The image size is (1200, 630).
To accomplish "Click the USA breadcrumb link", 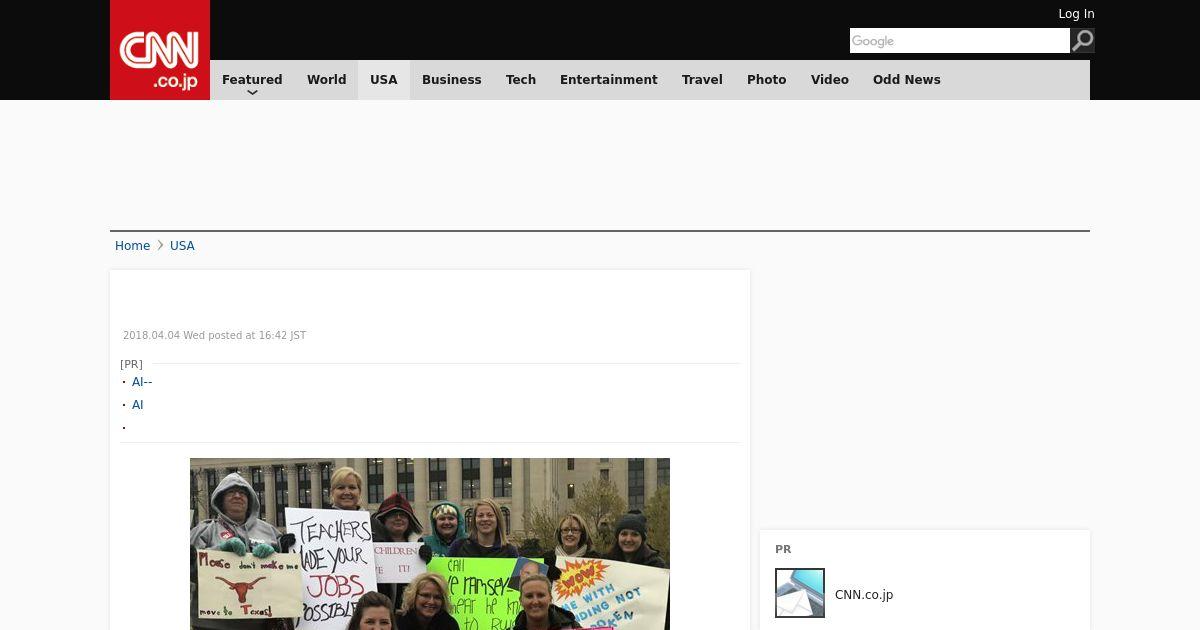I will pyautogui.click(x=182, y=246).
